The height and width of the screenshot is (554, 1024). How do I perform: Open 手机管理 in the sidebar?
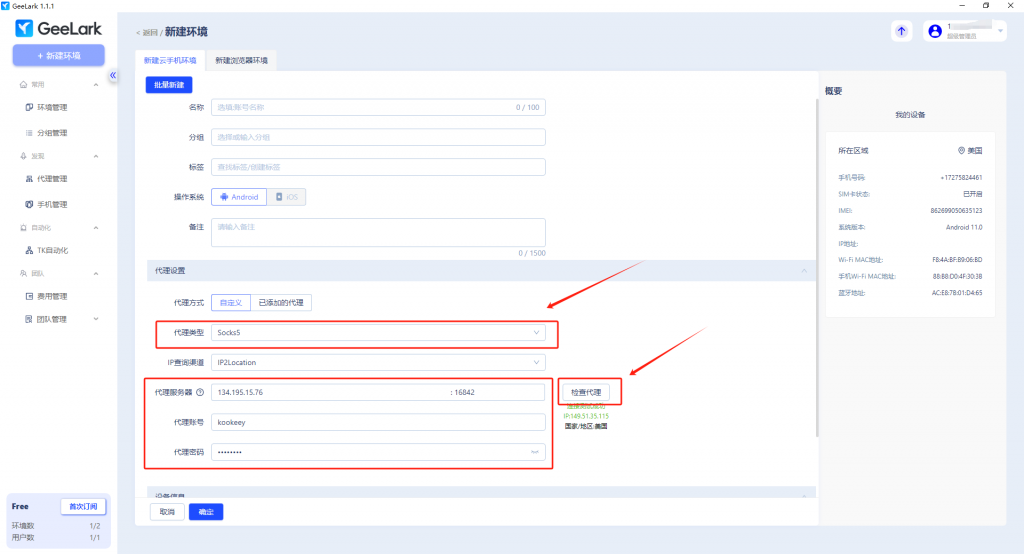tap(52, 204)
